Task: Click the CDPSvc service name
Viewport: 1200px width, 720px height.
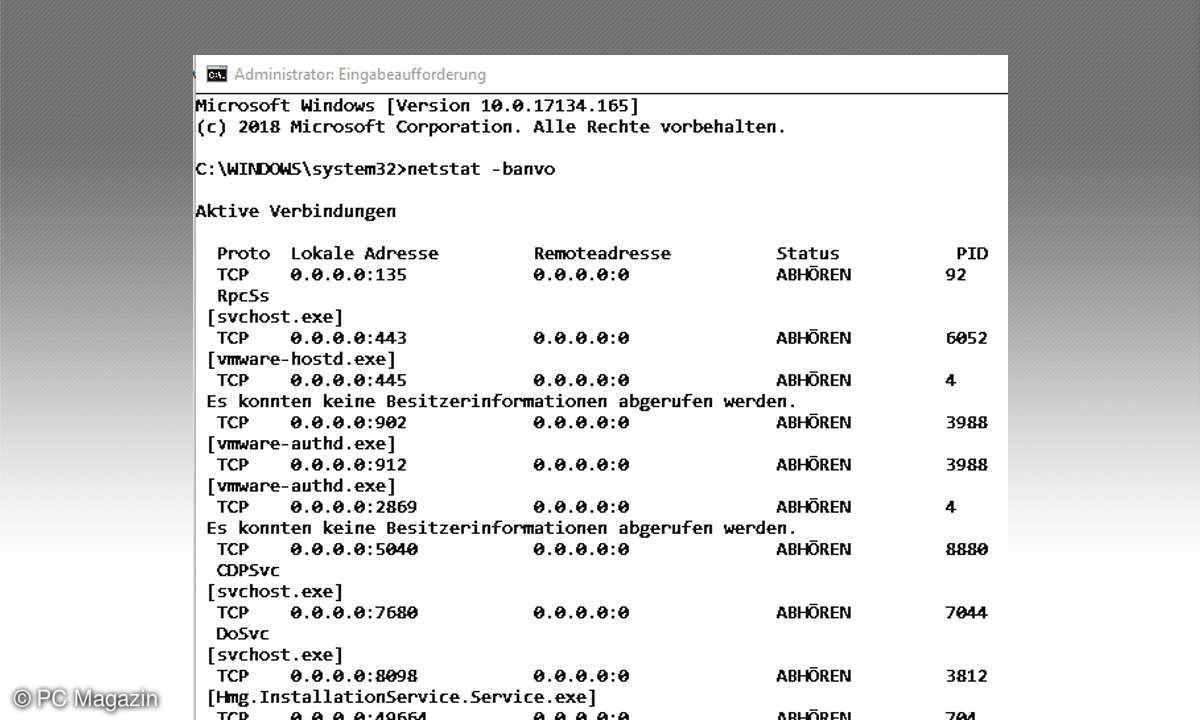Action: pyautogui.click(x=248, y=570)
